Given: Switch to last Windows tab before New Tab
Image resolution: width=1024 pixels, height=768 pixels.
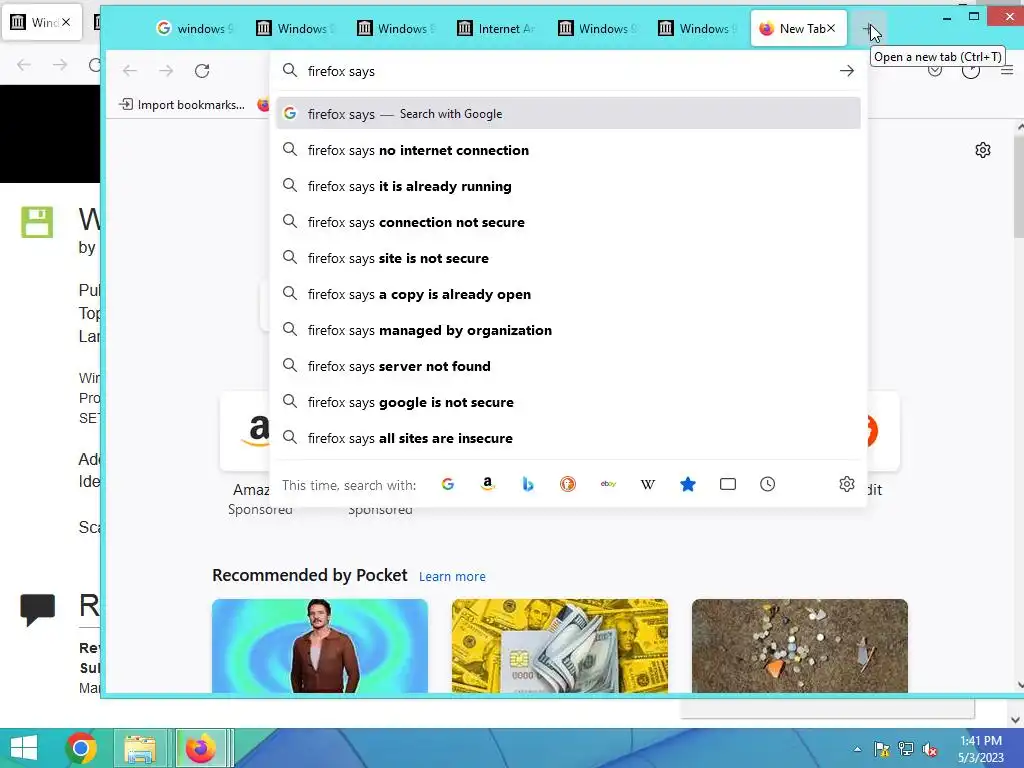Looking at the screenshot, I should point(697,29).
